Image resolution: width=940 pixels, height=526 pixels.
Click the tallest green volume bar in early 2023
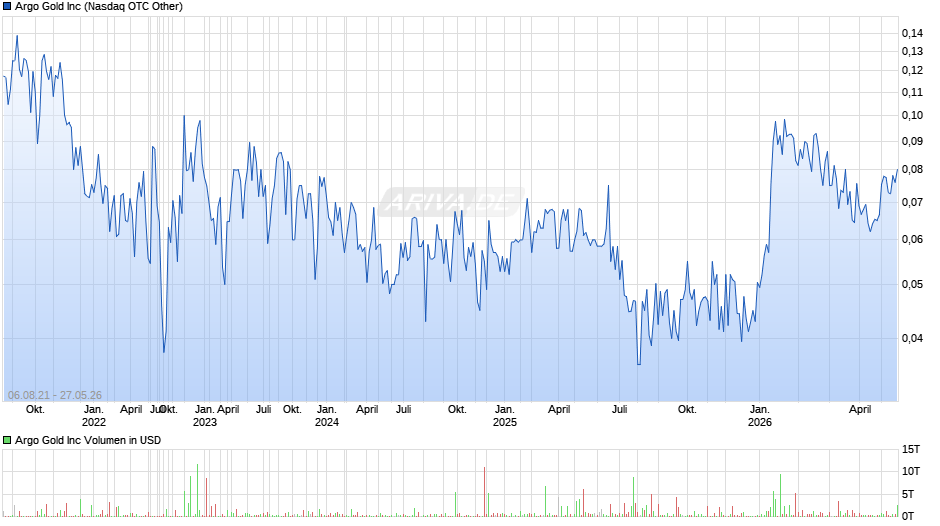click(197, 491)
